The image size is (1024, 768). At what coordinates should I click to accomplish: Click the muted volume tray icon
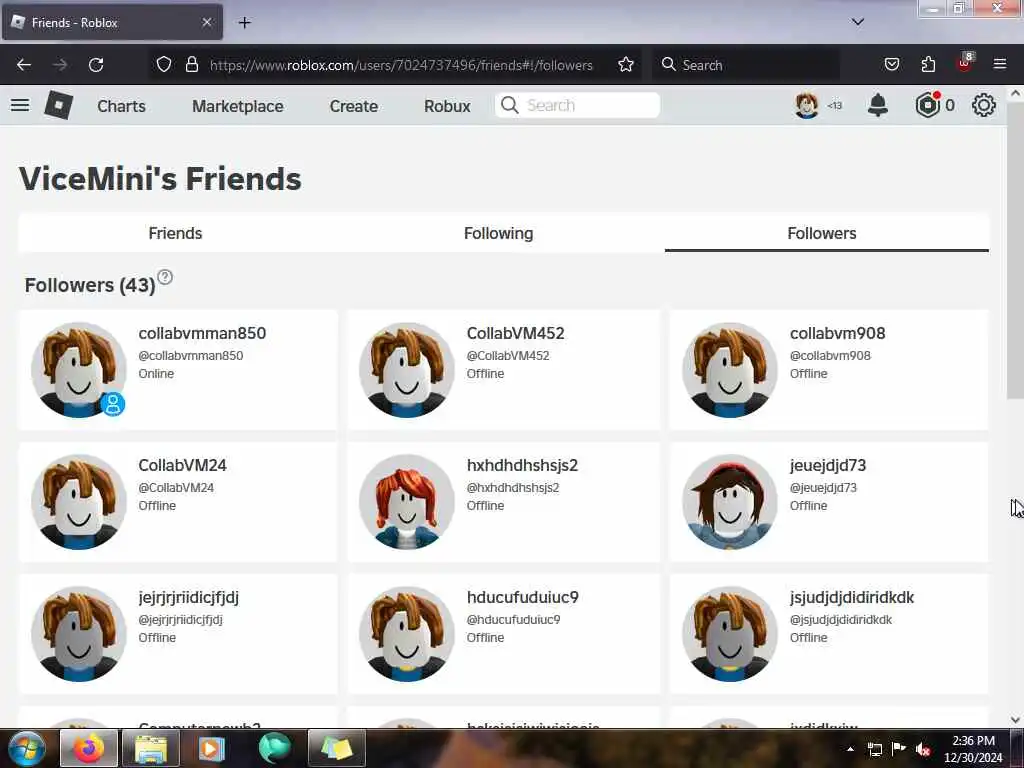pyautogui.click(x=923, y=749)
